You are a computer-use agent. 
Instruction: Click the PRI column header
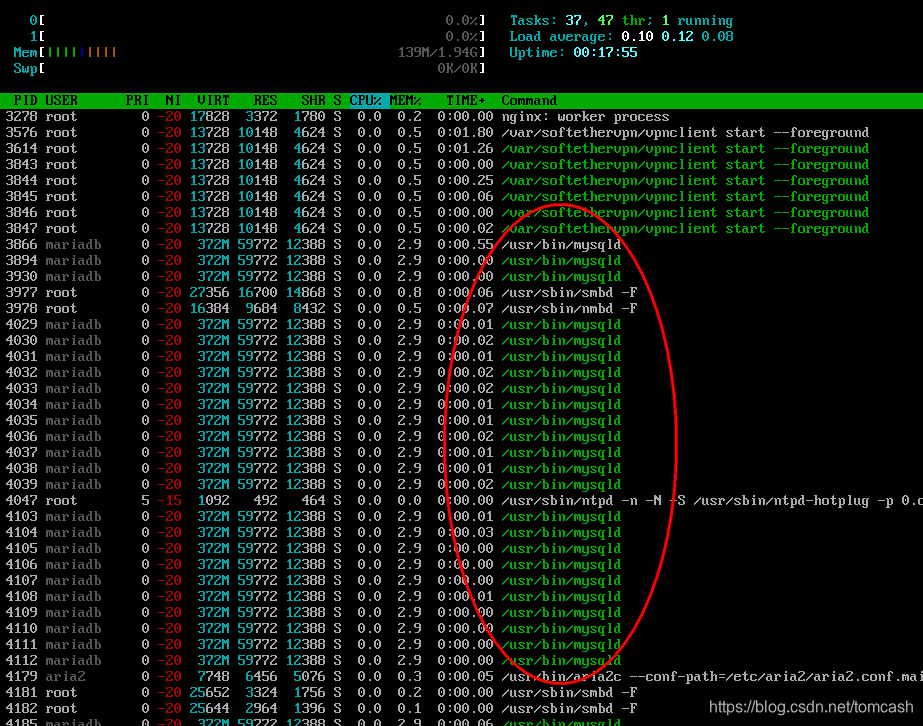point(137,101)
